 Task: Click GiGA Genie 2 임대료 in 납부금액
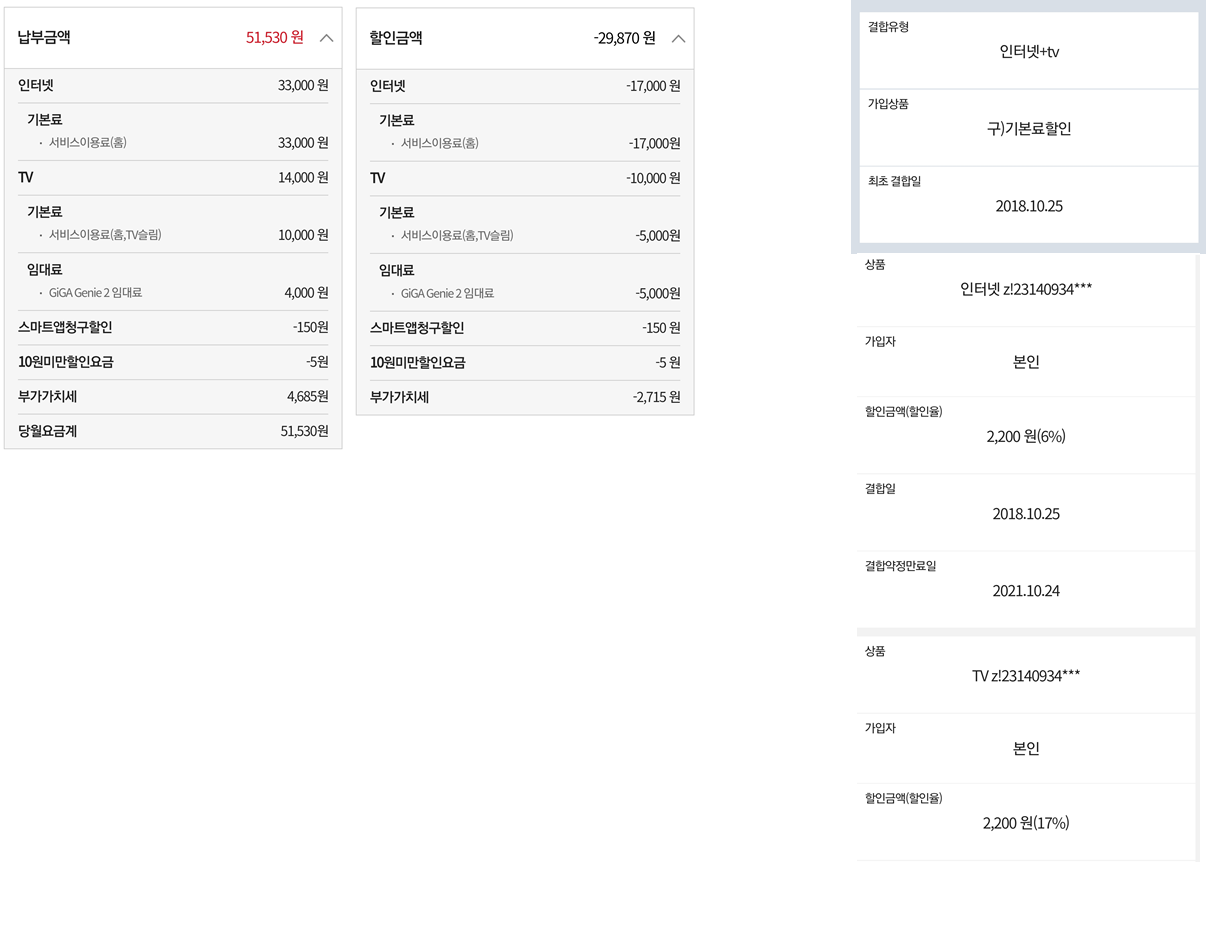point(95,293)
